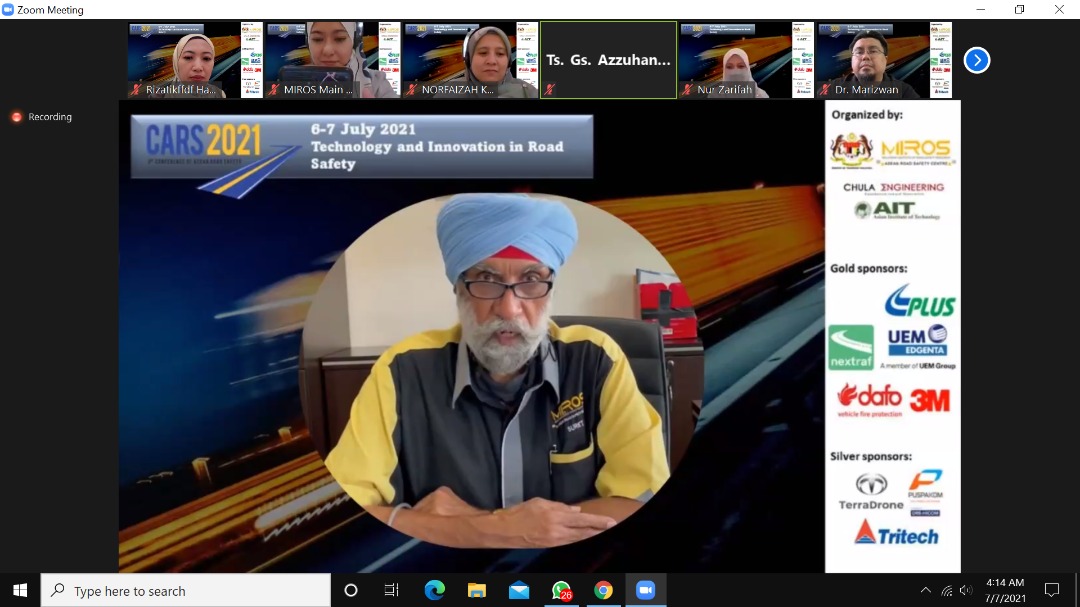This screenshot has height=607, width=1080.
Task: Open the volume tray icon
Action: pos(966,590)
